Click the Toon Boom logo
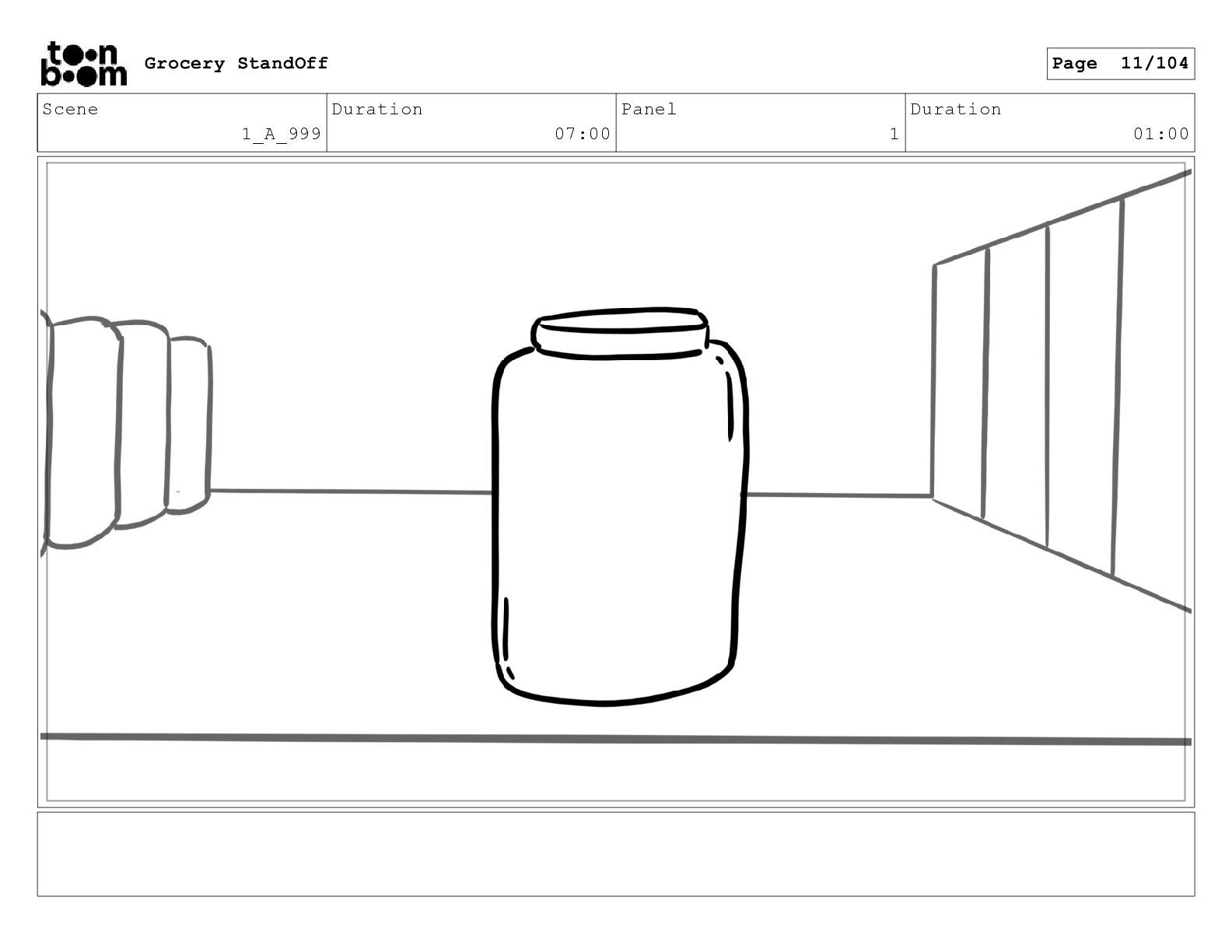The image size is (1232, 952). click(x=83, y=63)
